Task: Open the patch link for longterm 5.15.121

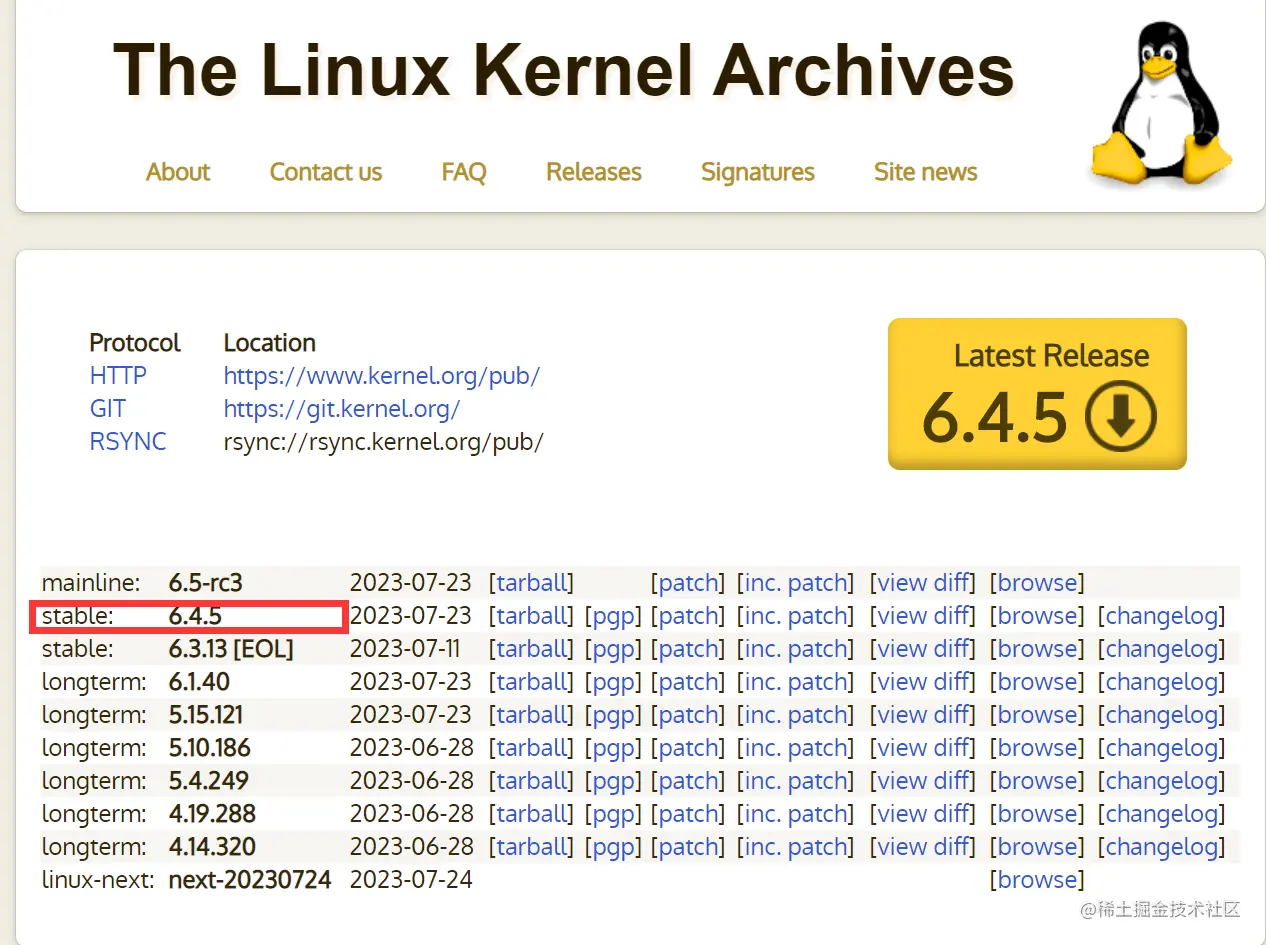Action: pyautogui.click(x=689, y=715)
